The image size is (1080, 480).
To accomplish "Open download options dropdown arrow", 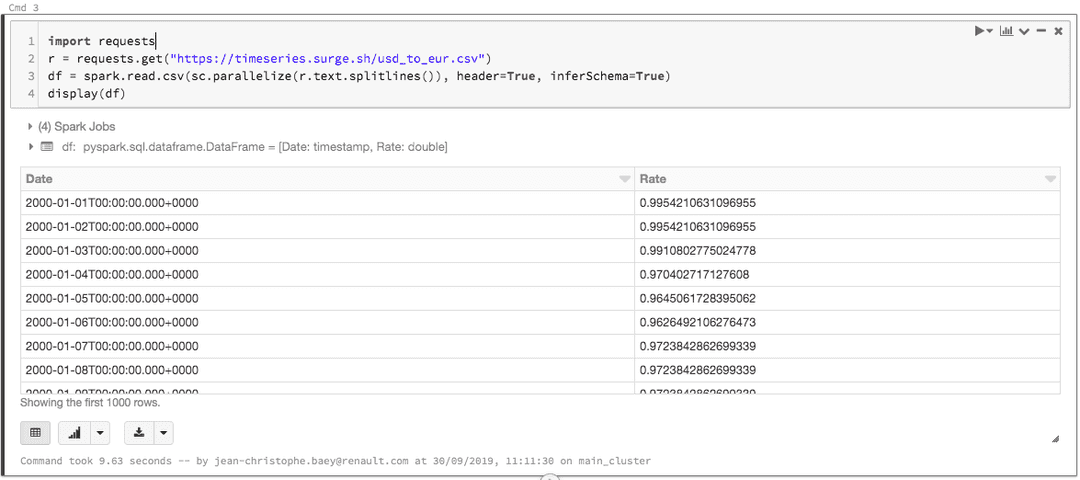I will (163, 433).
